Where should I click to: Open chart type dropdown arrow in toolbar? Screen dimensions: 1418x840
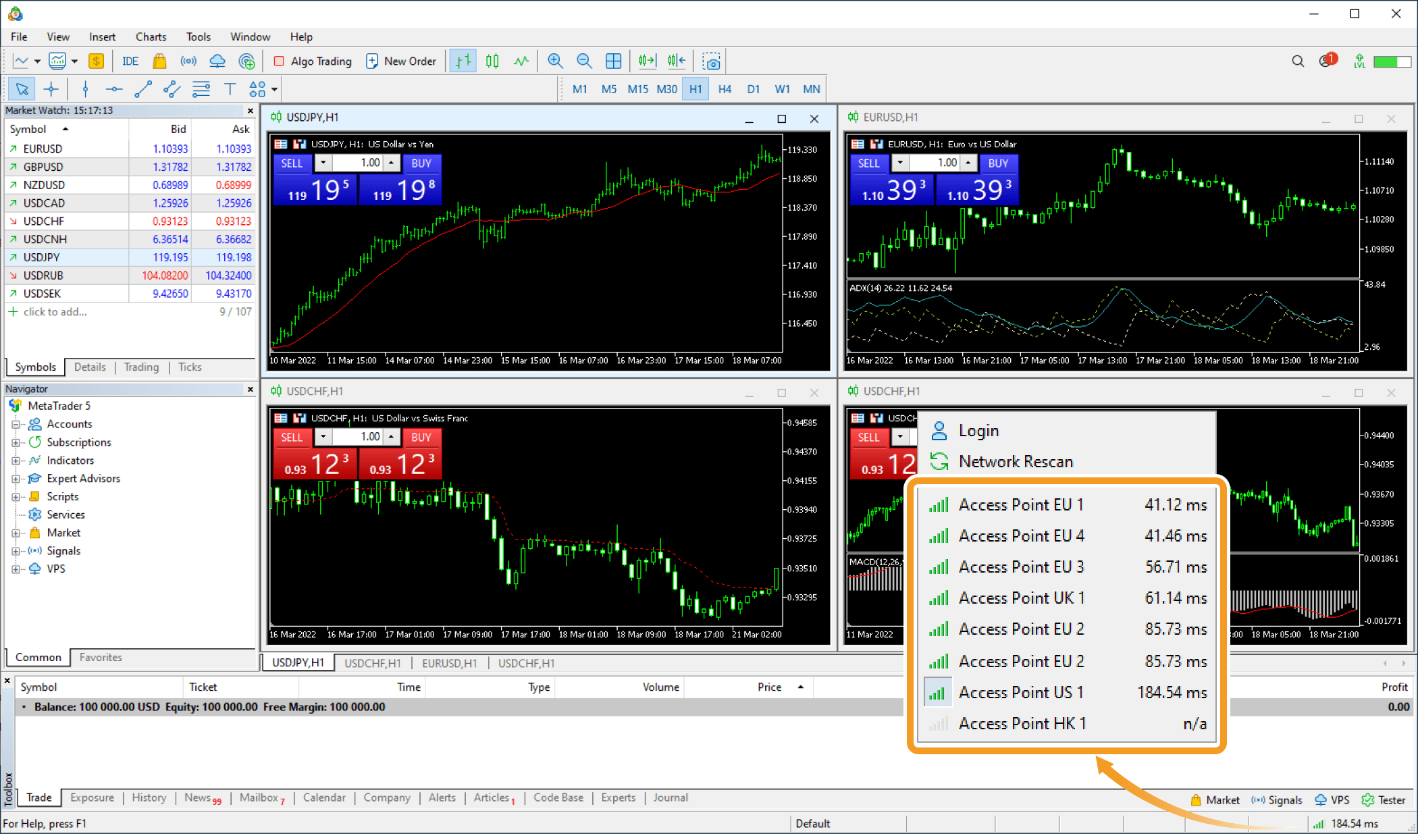tap(37, 61)
